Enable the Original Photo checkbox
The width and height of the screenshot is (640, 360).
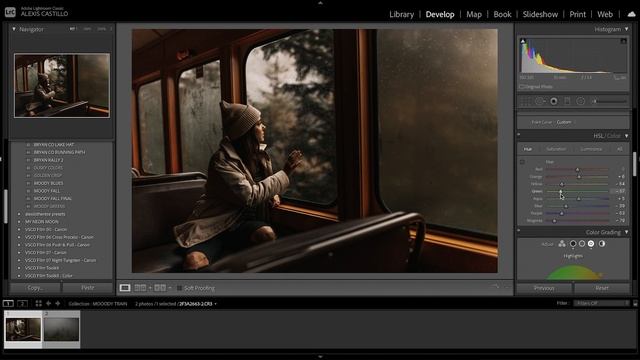(x=521, y=87)
